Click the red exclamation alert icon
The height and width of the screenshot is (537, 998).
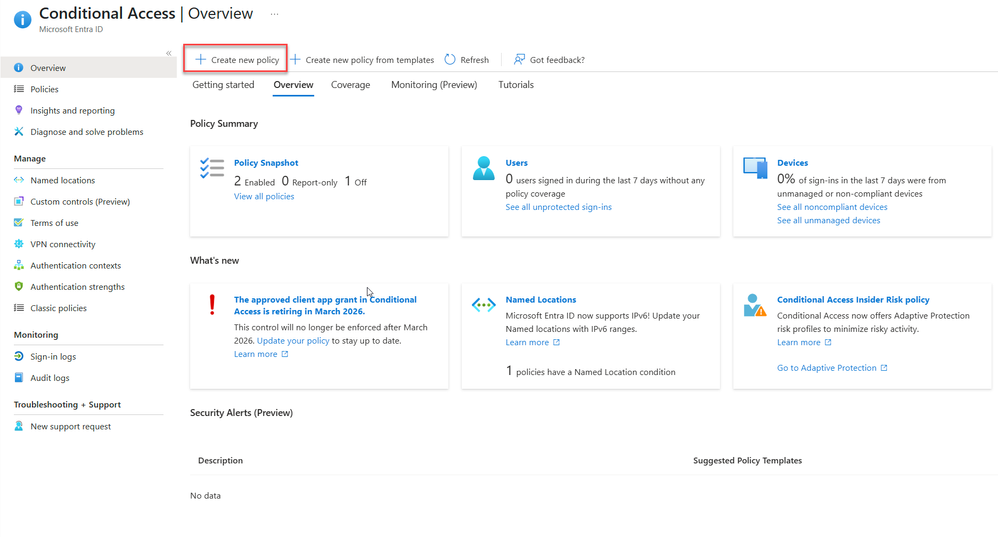coord(212,305)
